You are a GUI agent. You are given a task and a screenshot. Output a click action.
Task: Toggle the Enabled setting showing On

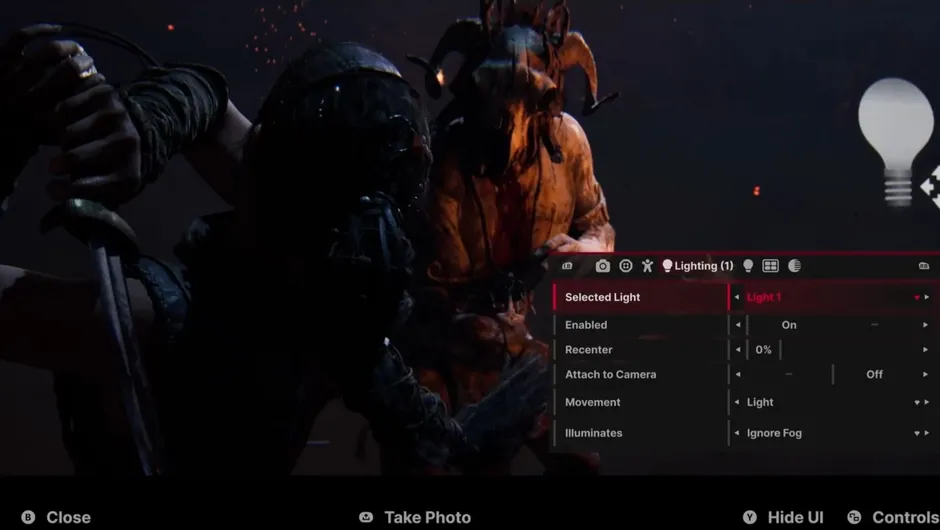(x=789, y=325)
